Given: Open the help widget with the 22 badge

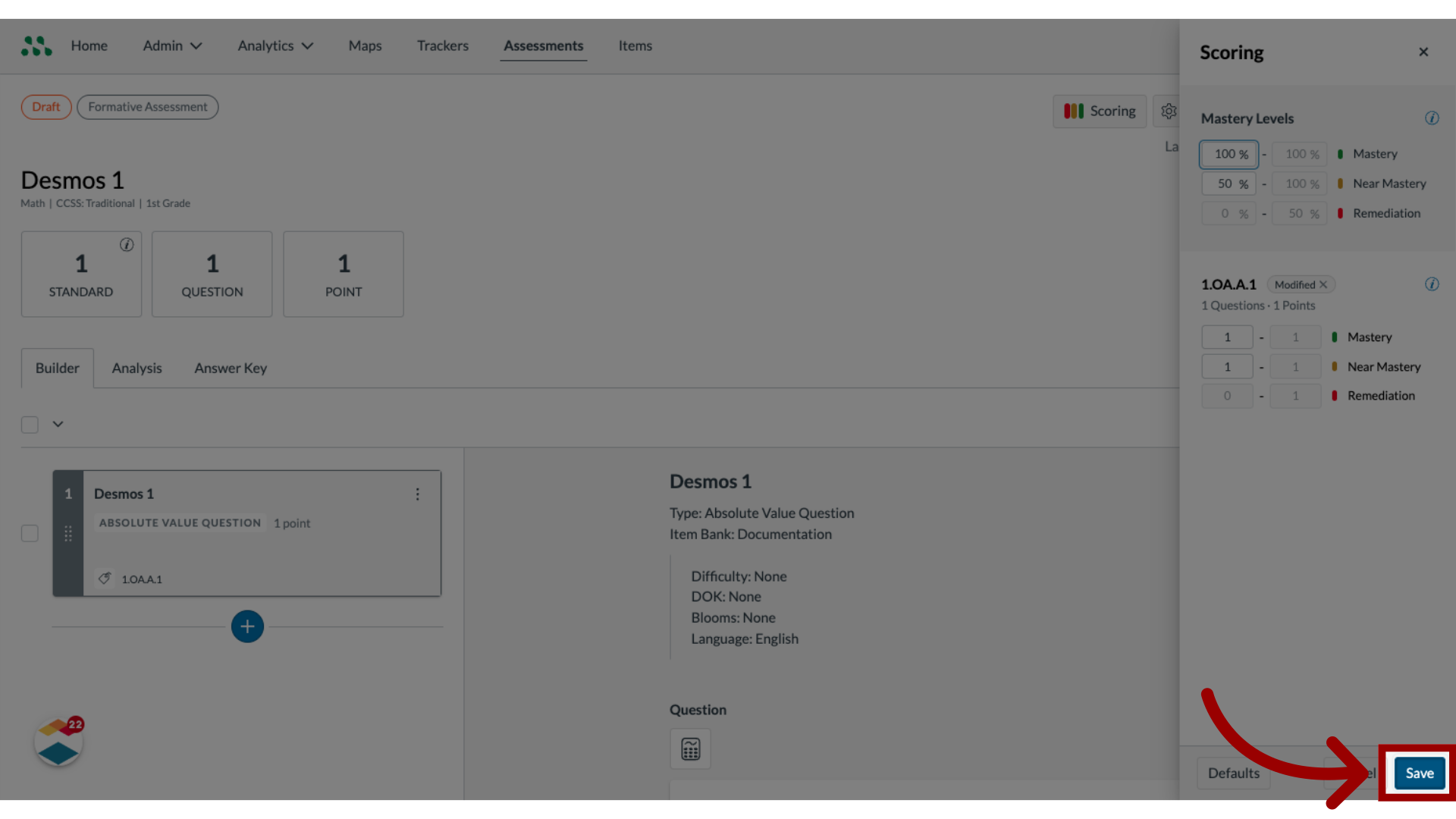Looking at the screenshot, I should (58, 742).
